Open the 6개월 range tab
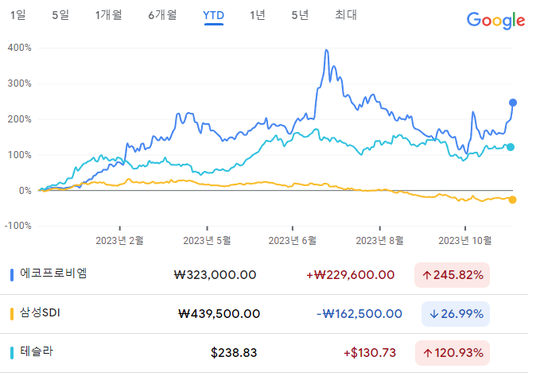The width and height of the screenshot is (540, 380). point(162,15)
